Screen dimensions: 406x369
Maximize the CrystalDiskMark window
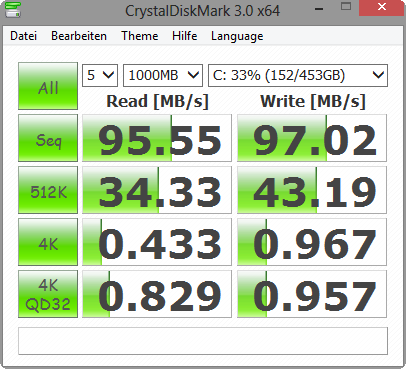click(x=346, y=7)
